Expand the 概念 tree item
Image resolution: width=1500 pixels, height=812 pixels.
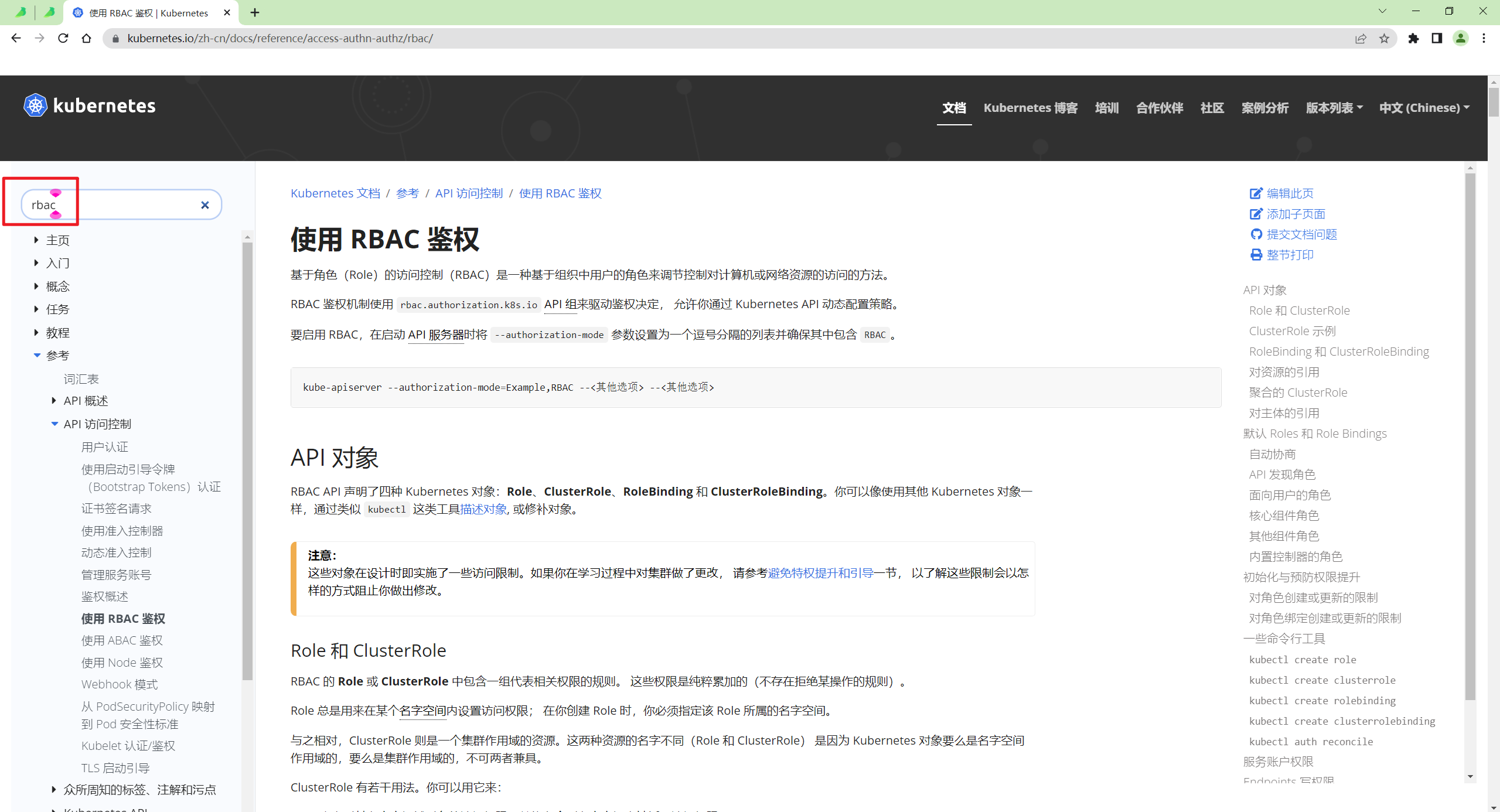36,286
